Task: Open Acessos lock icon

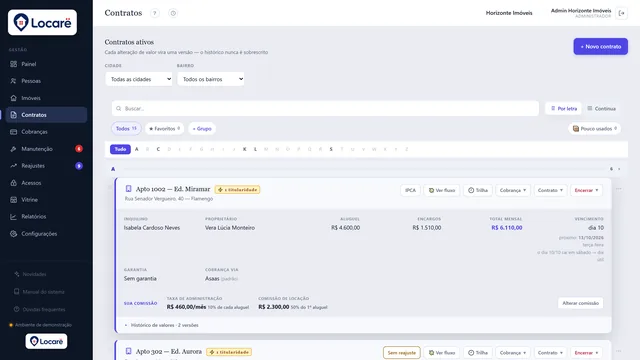Action: tap(13, 183)
